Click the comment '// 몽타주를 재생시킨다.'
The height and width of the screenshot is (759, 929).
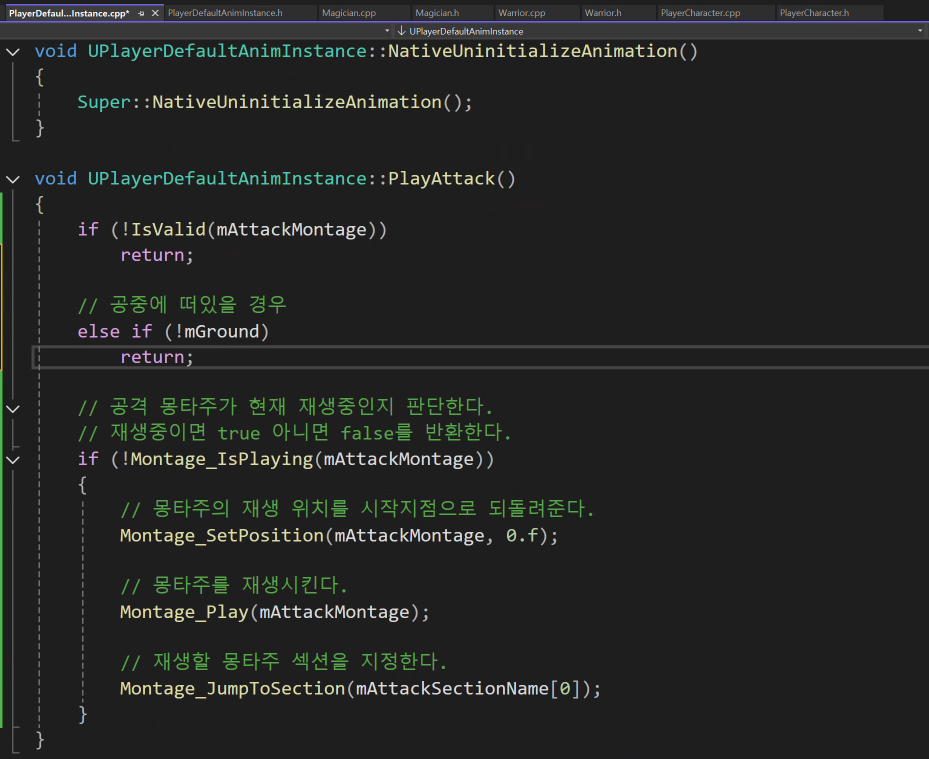[234, 585]
